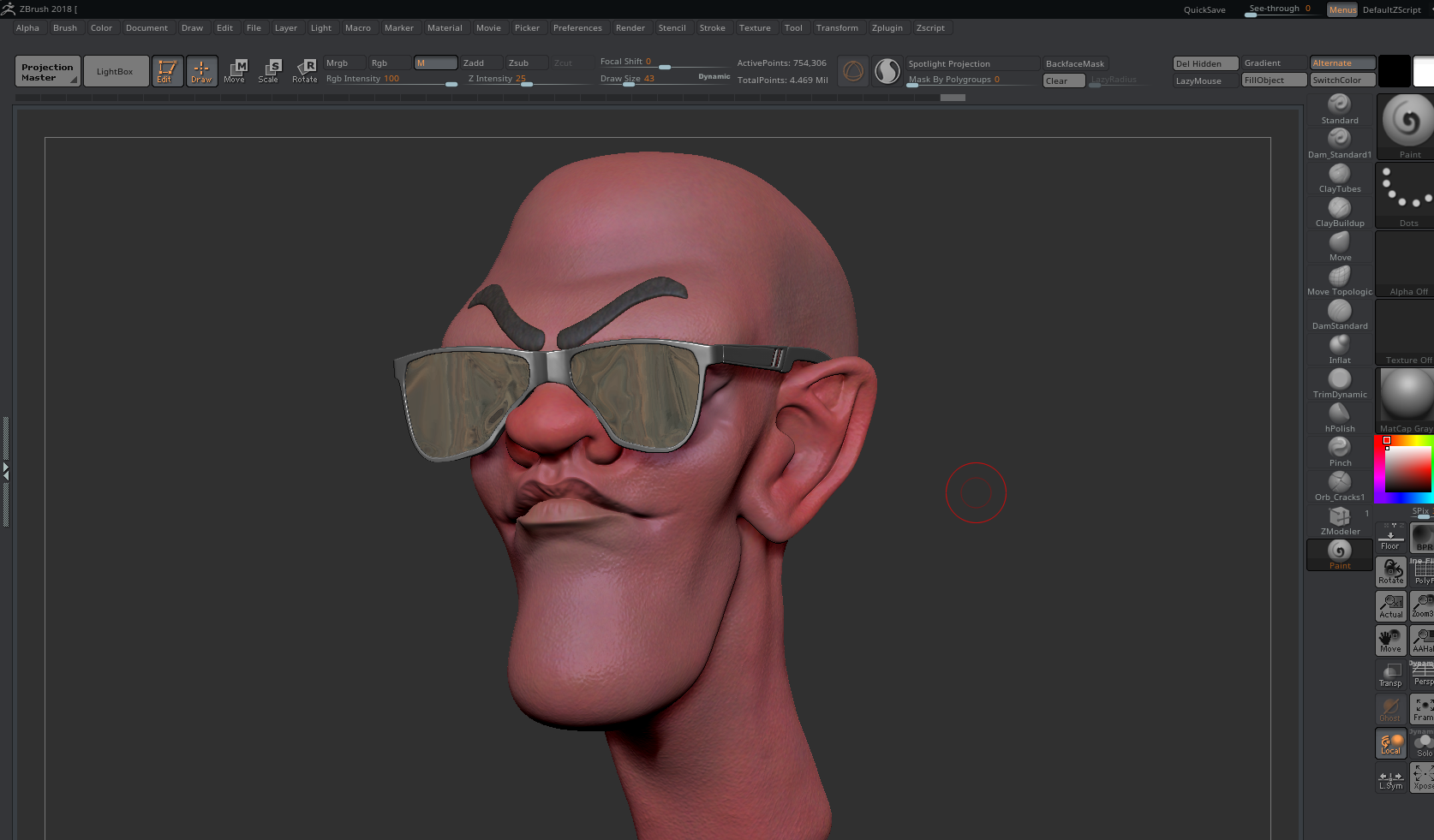Click the Del Hidden button
The height and width of the screenshot is (840, 1434).
pos(1206,63)
